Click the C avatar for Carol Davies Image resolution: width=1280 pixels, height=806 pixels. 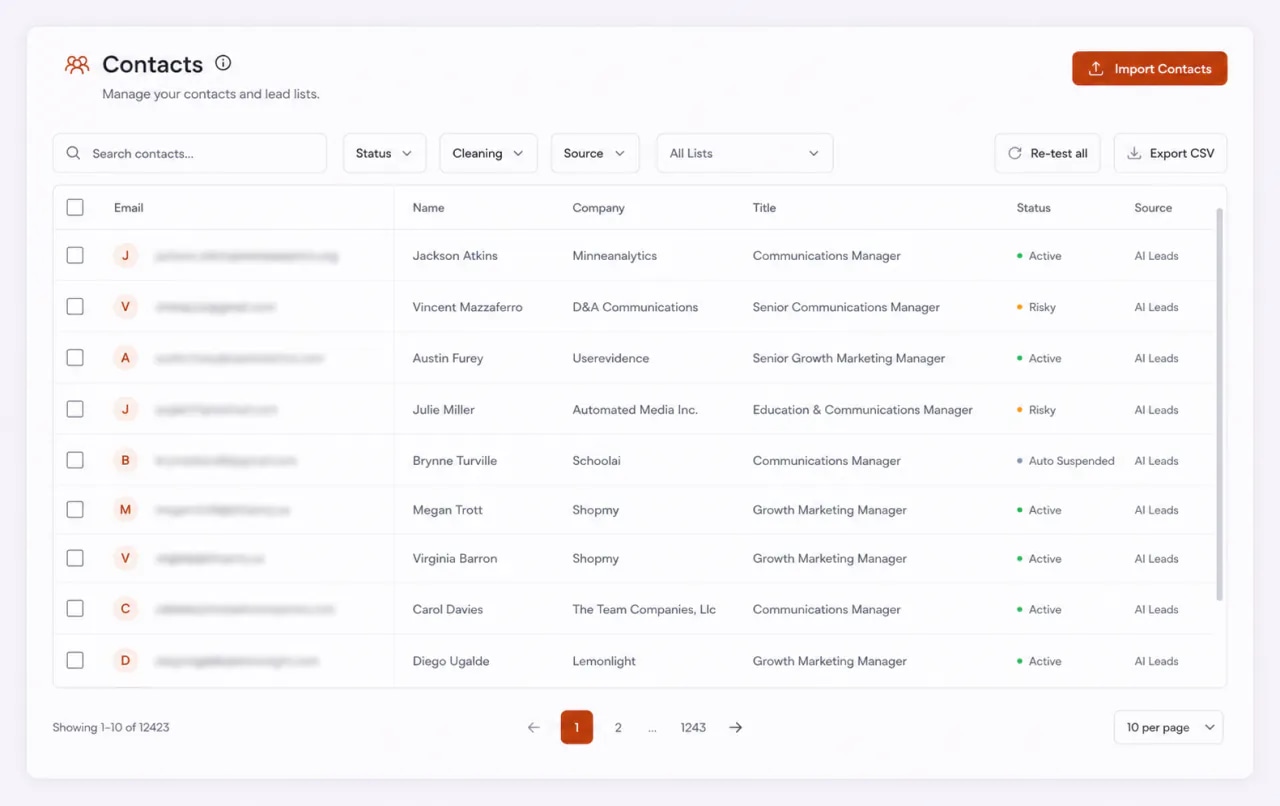point(125,608)
